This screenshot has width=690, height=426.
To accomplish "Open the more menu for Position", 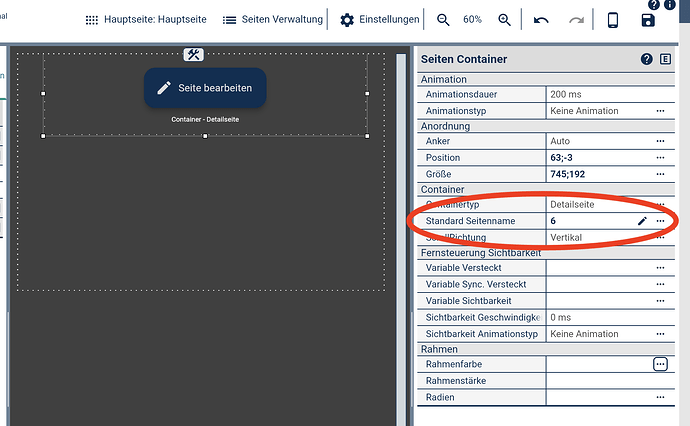I will 660,158.
